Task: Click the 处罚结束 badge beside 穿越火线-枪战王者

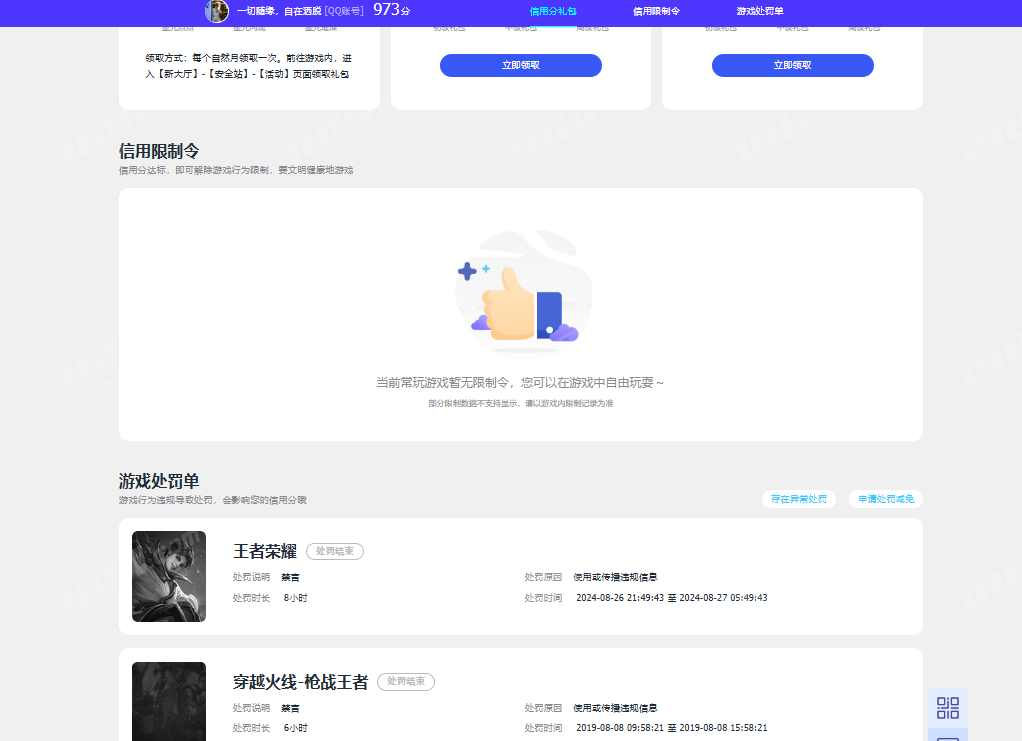Action: (406, 682)
